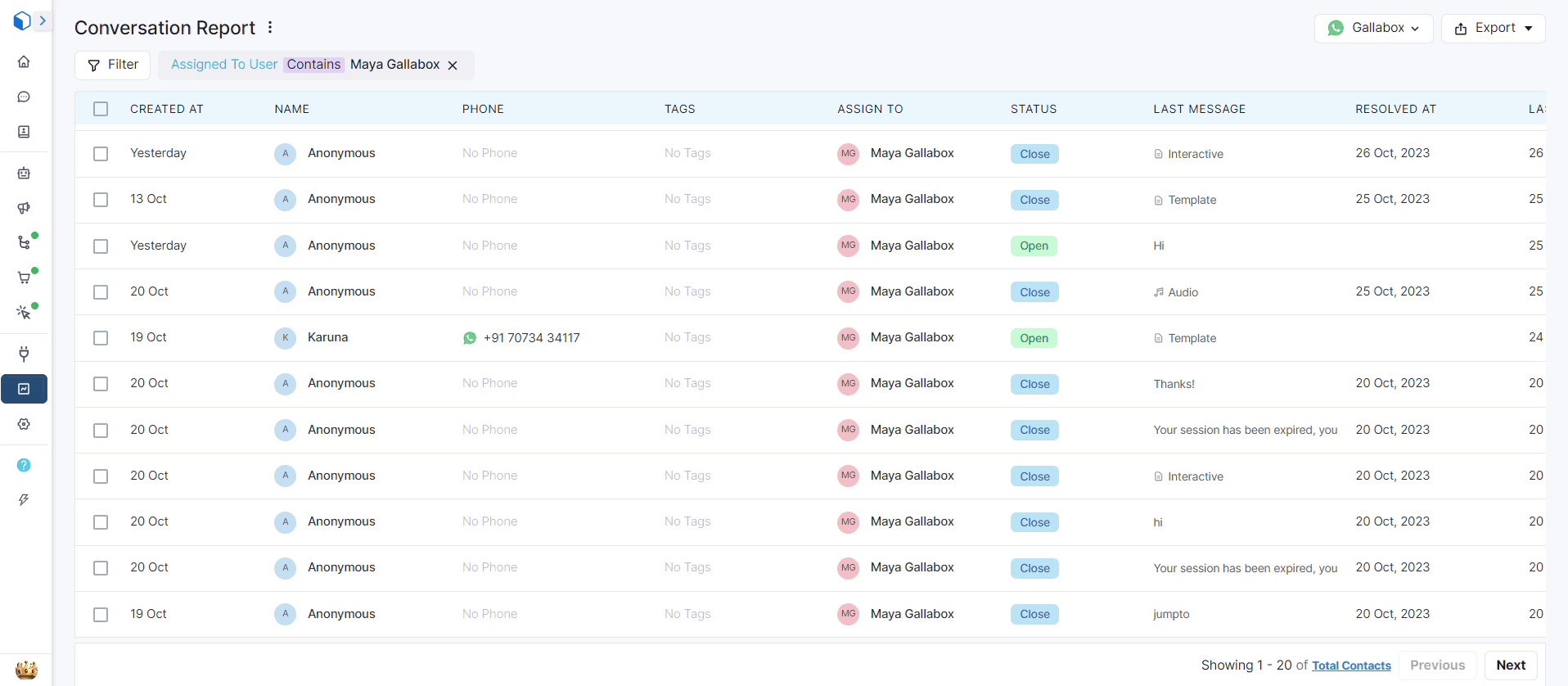The width and height of the screenshot is (1568, 686).
Task: Check the 20 Oct Thanks! row checkbox
Action: click(101, 384)
